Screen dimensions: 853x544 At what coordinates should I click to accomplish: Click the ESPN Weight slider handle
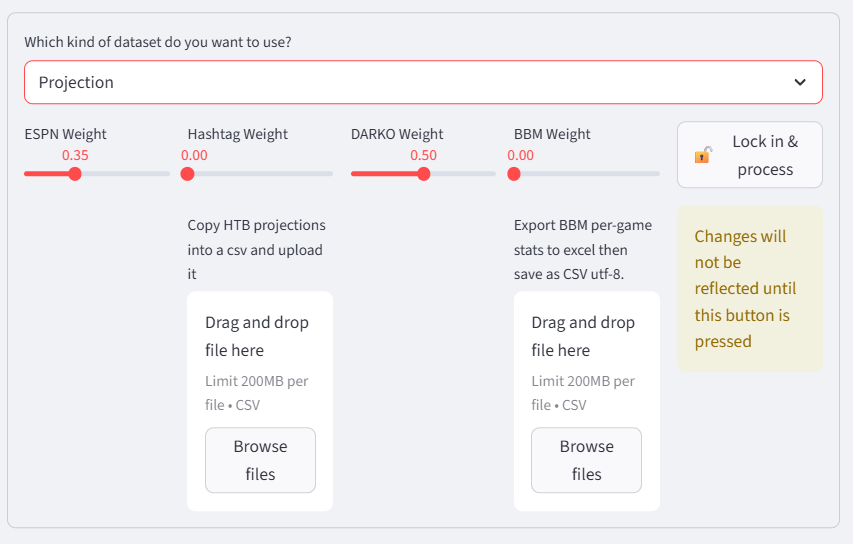click(75, 174)
